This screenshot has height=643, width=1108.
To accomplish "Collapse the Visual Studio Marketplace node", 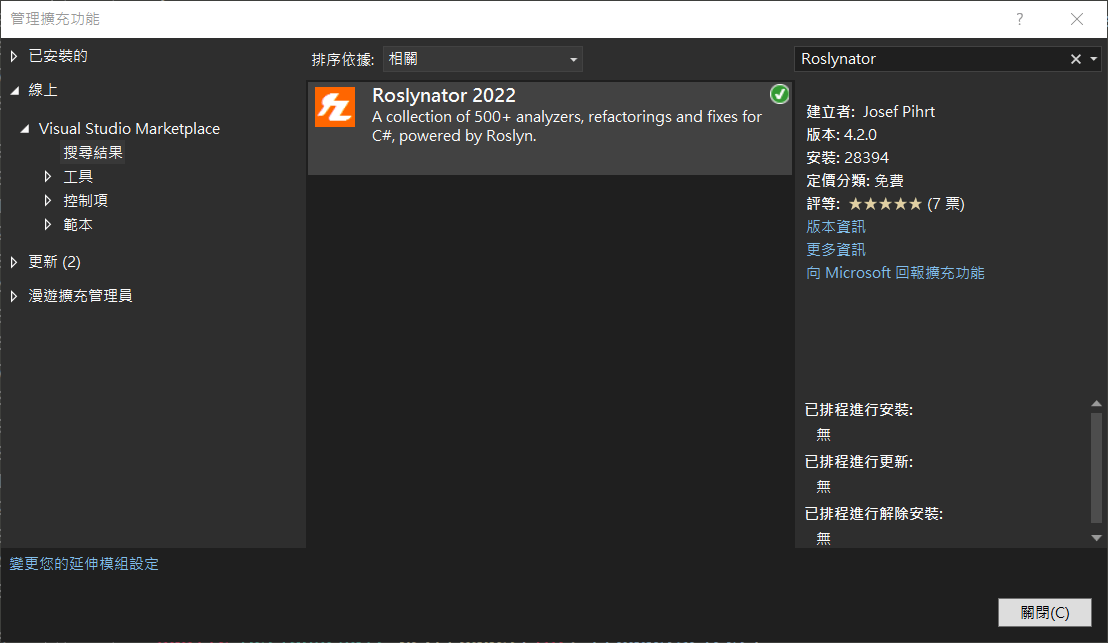I will click(25, 129).
